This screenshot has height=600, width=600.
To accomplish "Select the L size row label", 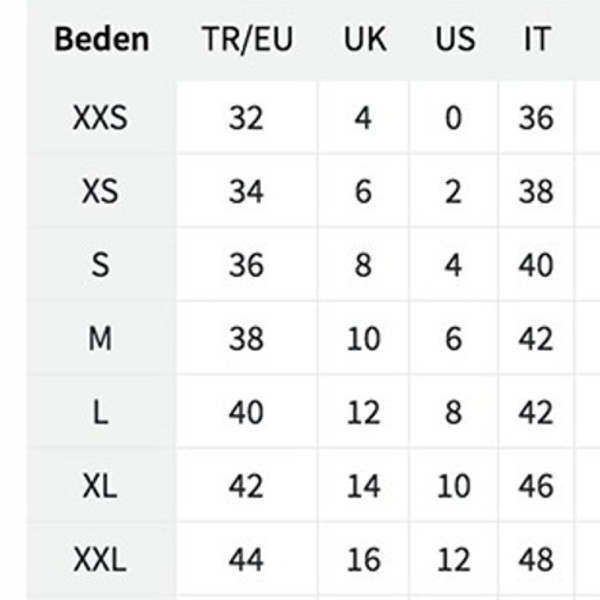I will (x=100, y=412).
